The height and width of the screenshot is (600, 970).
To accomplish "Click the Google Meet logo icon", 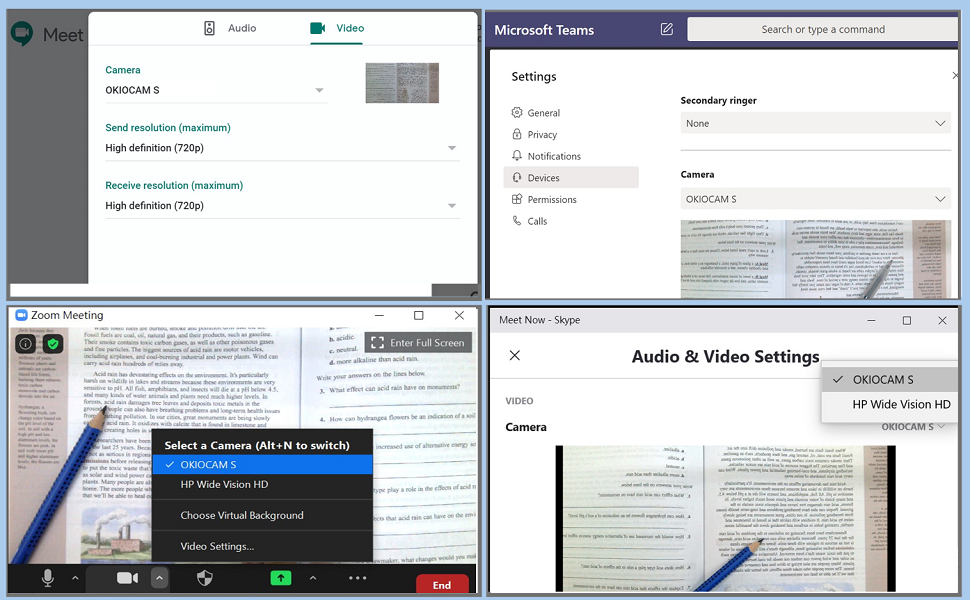I will coord(22,34).
